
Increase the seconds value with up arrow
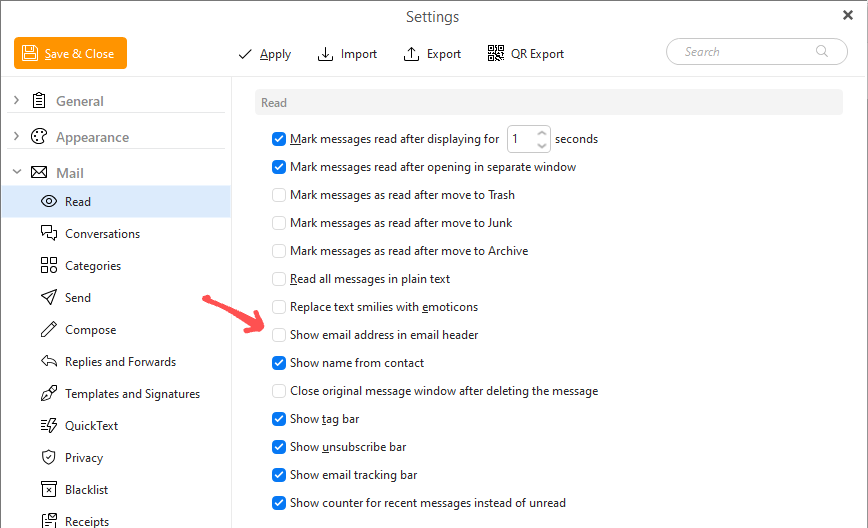point(542,133)
